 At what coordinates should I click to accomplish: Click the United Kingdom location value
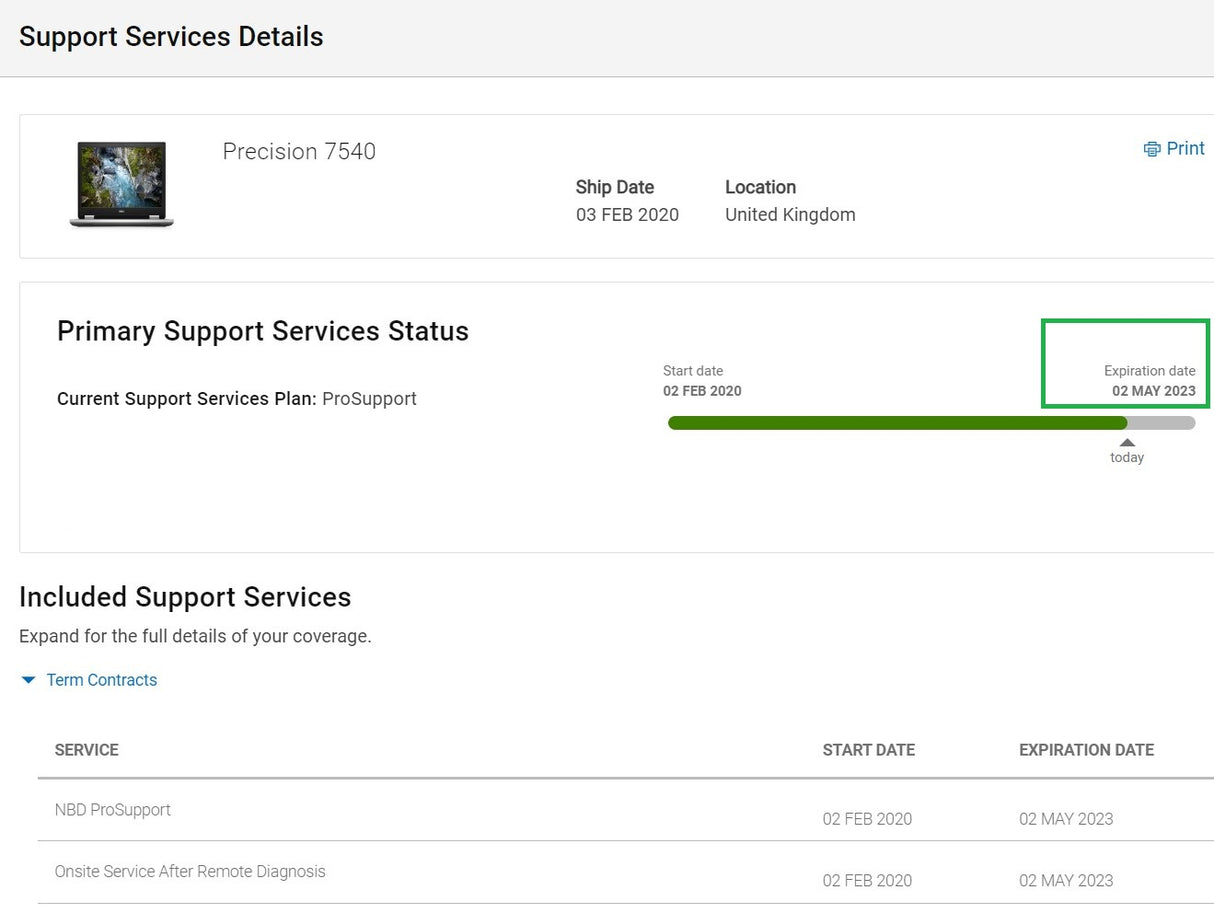(790, 215)
